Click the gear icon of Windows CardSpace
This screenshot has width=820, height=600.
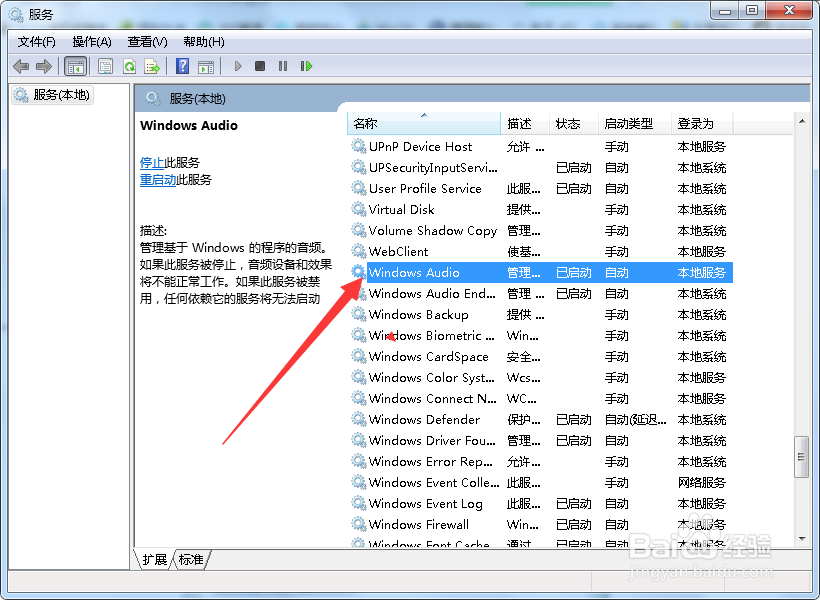click(x=358, y=356)
